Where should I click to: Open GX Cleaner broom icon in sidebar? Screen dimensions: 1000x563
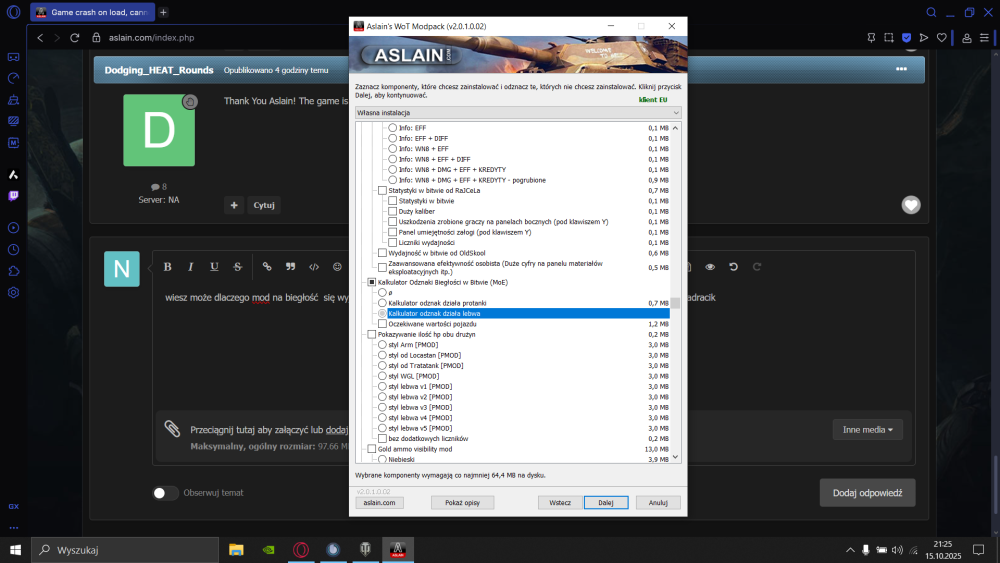coord(13,99)
